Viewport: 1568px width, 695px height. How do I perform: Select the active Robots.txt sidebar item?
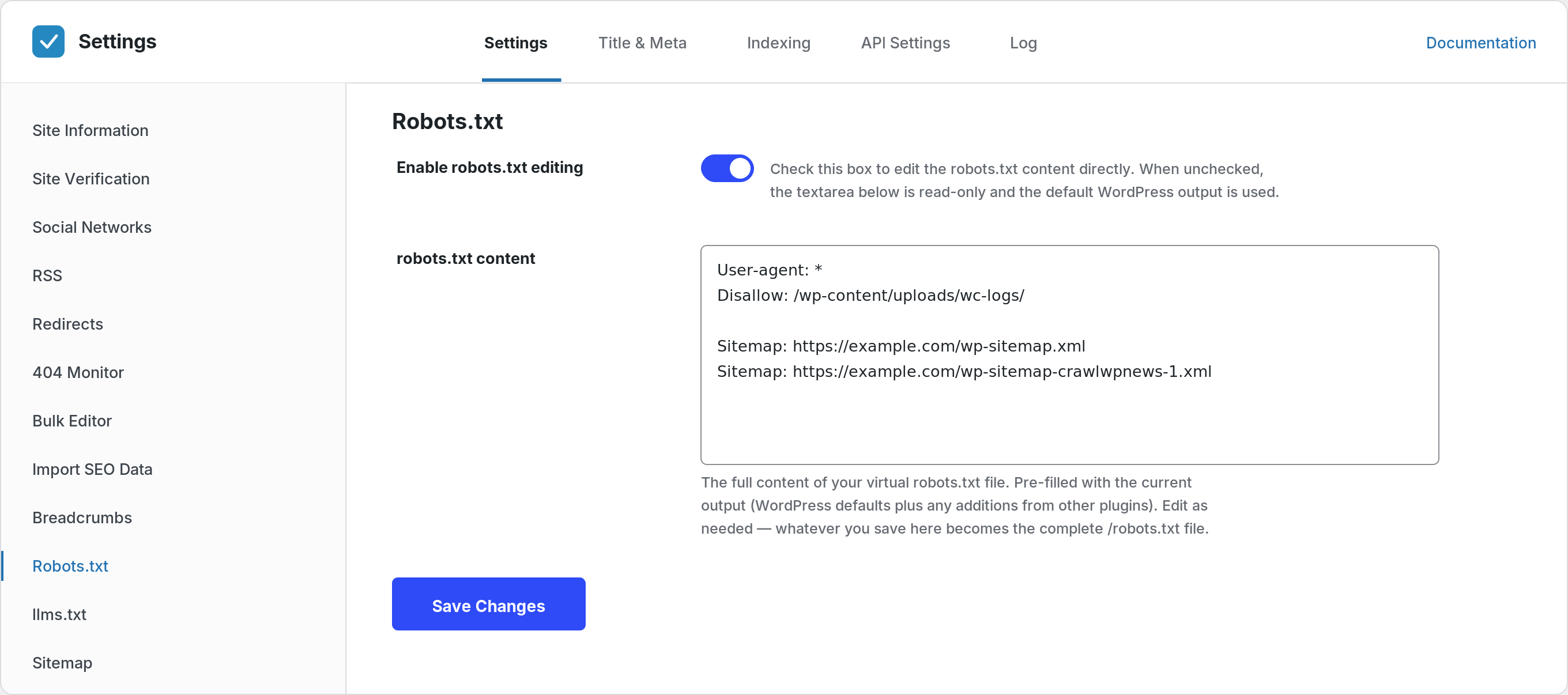tap(70, 566)
